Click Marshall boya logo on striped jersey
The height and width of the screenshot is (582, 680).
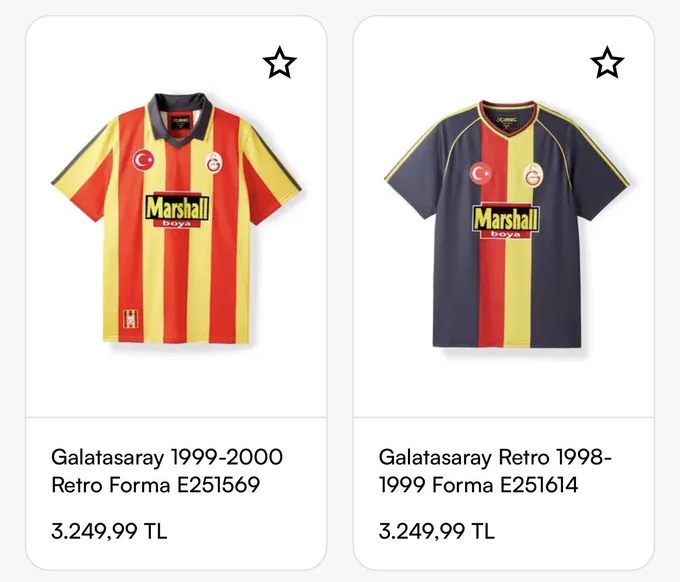(x=177, y=209)
